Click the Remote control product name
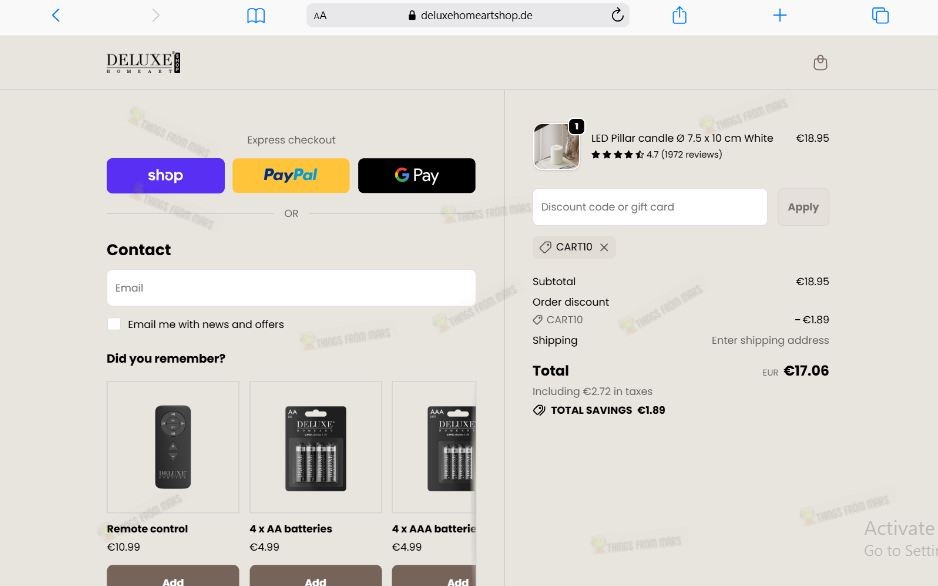The width and height of the screenshot is (938, 586). pos(147,529)
